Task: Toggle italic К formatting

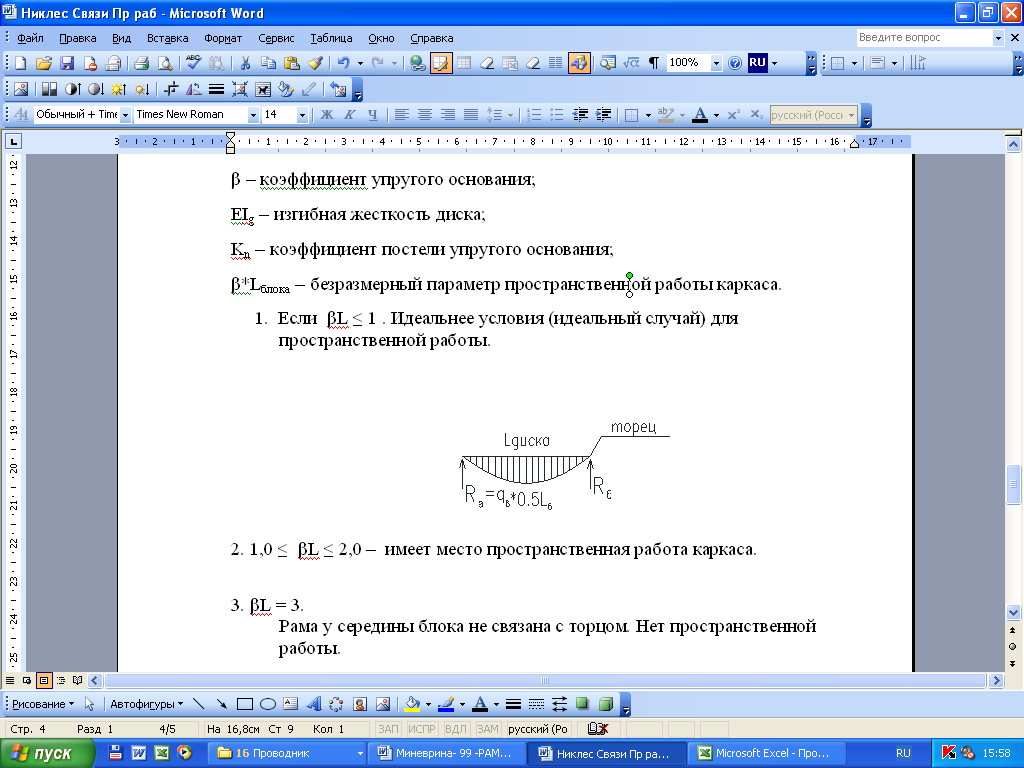Action: point(349,115)
